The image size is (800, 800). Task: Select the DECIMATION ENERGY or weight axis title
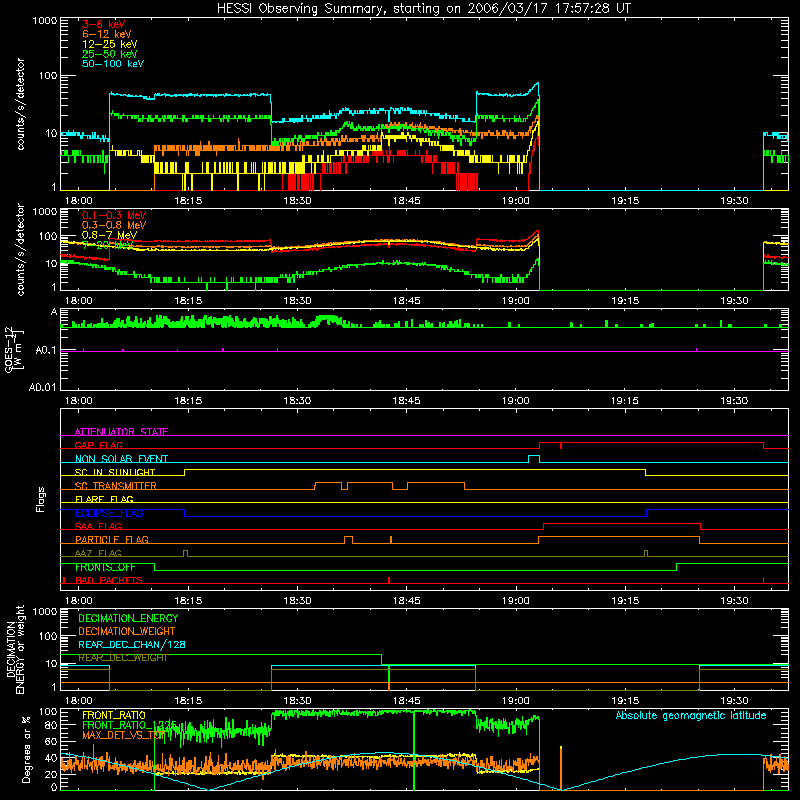click(15, 649)
